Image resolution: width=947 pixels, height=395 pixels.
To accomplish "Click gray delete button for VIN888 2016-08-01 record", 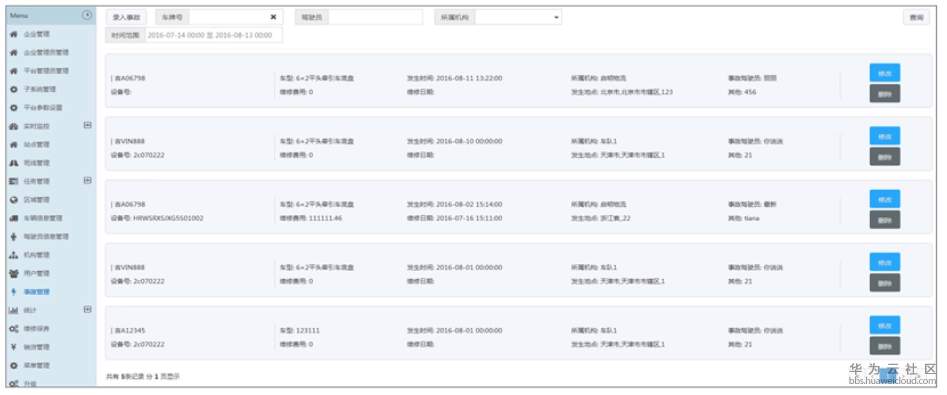I will [885, 283].
